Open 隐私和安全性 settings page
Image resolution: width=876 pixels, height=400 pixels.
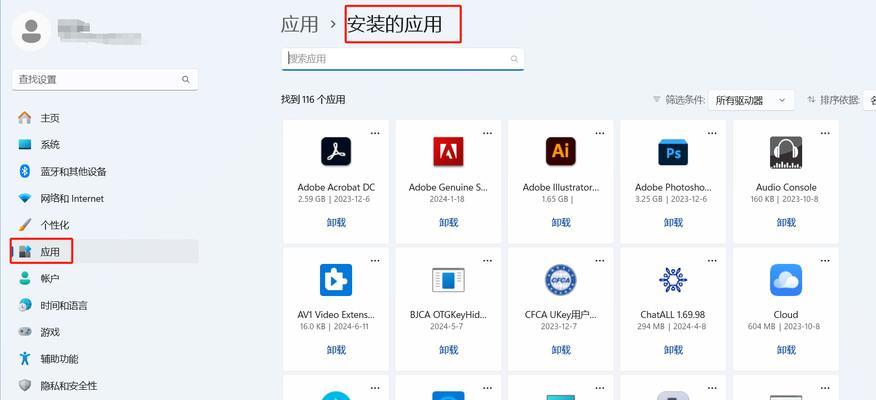click(104, 385)
